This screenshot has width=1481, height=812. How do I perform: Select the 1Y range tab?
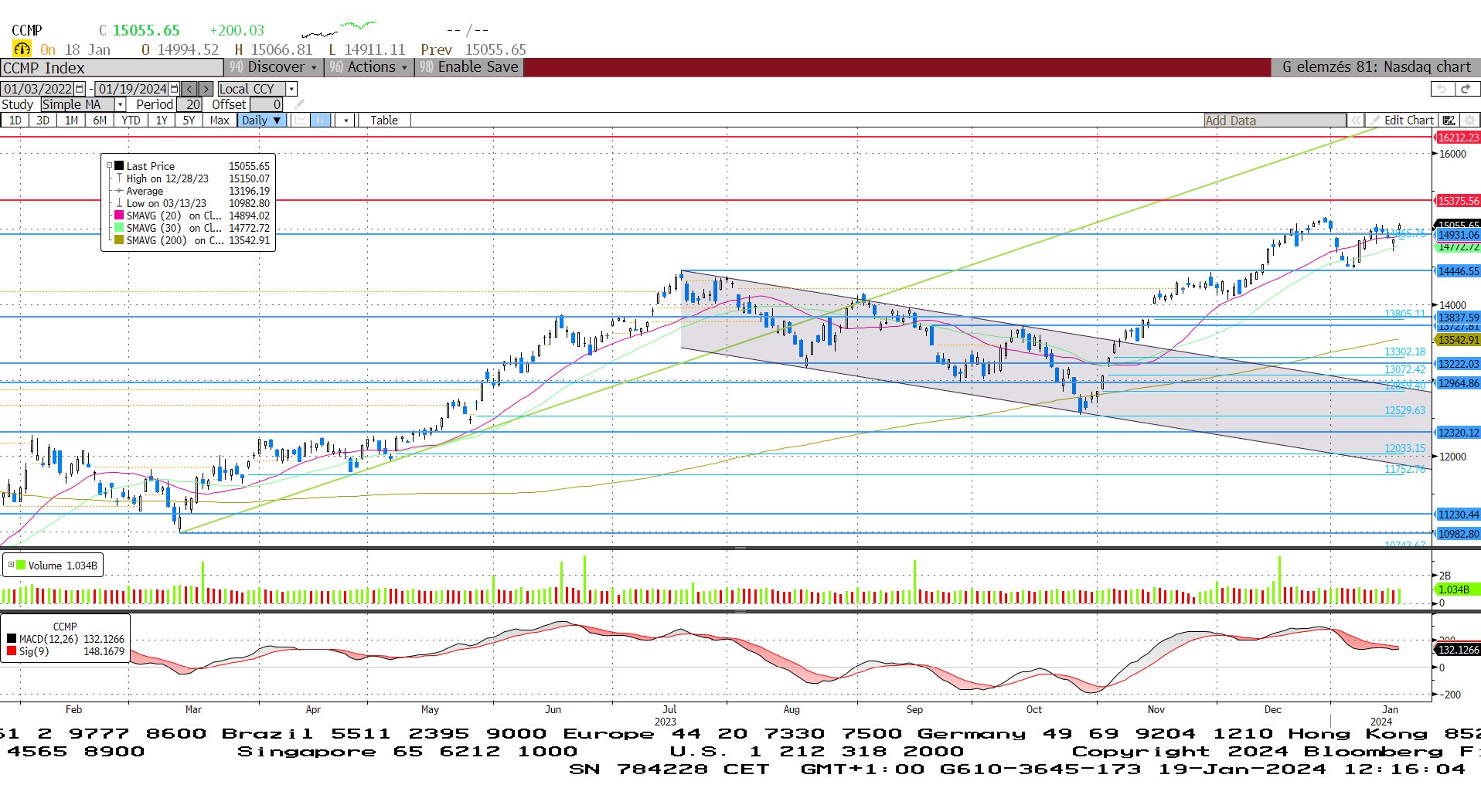[162, 121]
